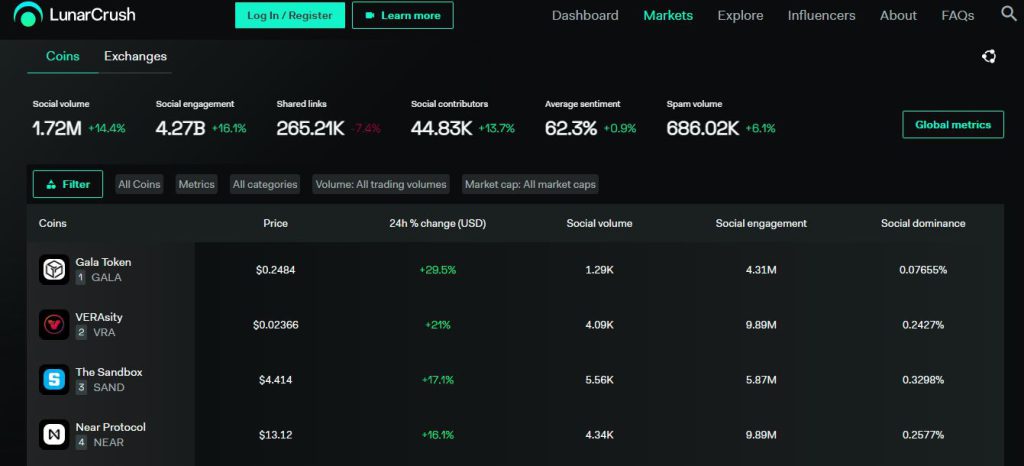
Task: Click the Gala Token coin icon
Action: point(54,270)
